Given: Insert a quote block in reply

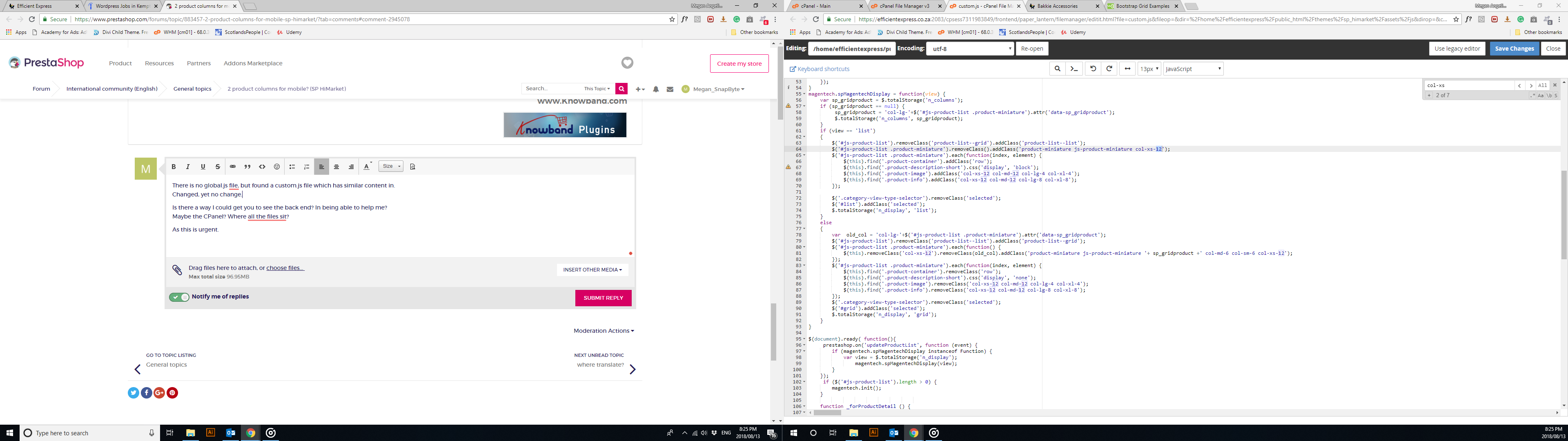Looking at the screenshot, I should point(247,166).
